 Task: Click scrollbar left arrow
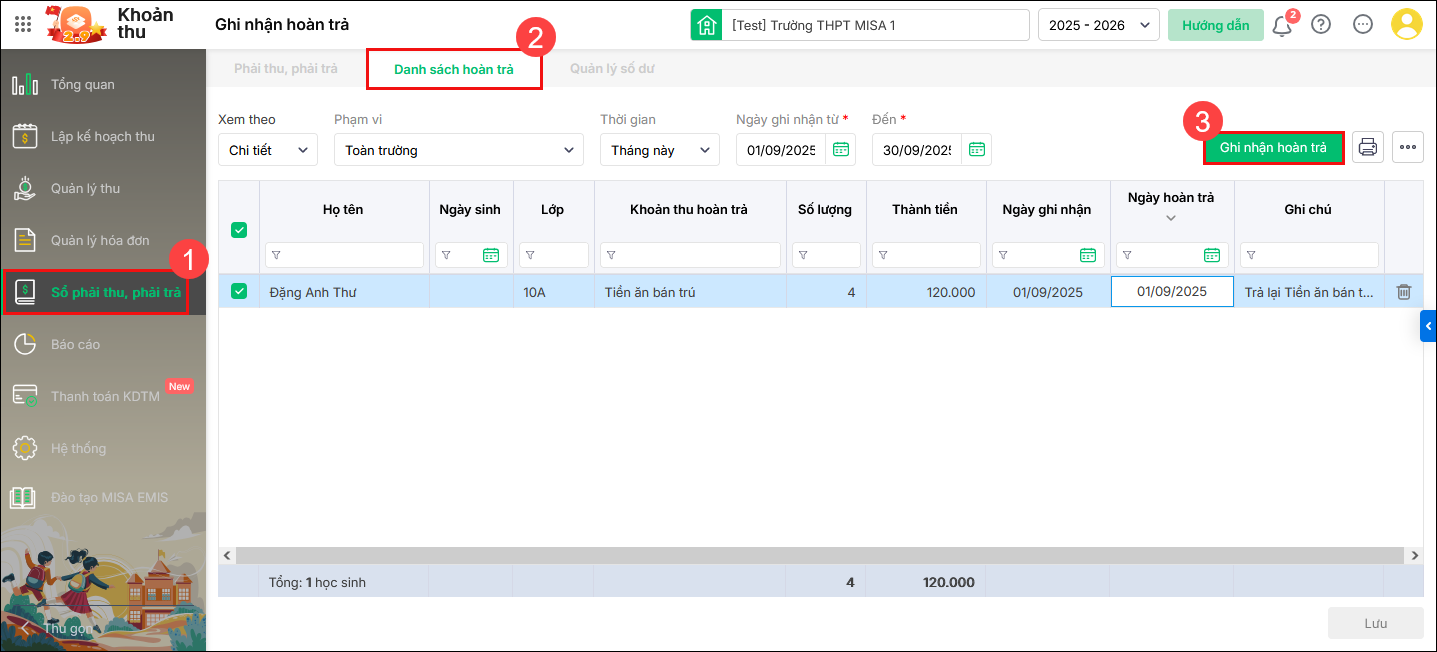[227, 555]
